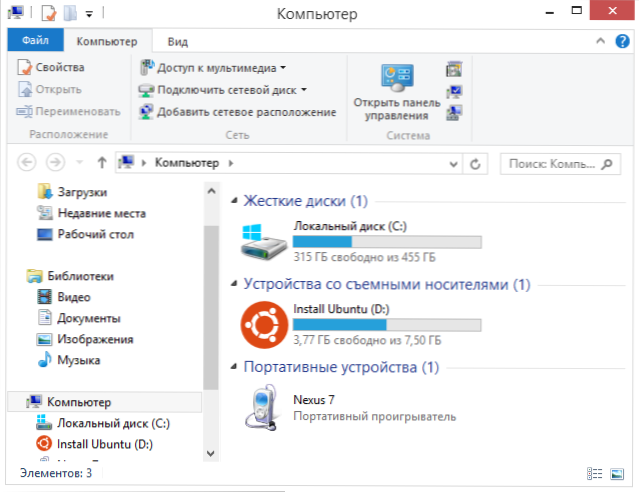Screen dimensions: 639x492
Task: Click sidebar scrollbar up arrow
Action: pos(211,191)
